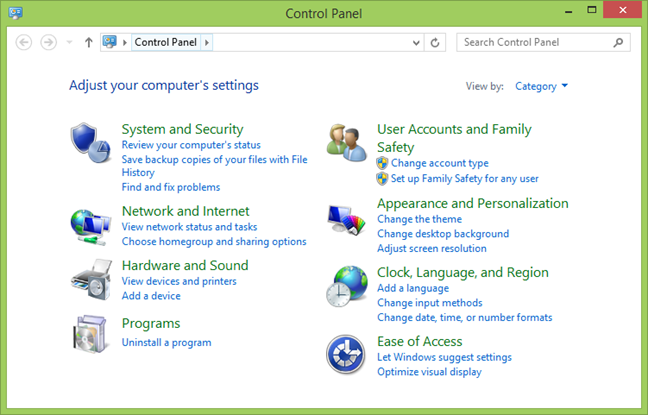Open the View by Category dropdown
This screenshot has height=415, width=648.
pyautogui.click(x=541, y=86)
